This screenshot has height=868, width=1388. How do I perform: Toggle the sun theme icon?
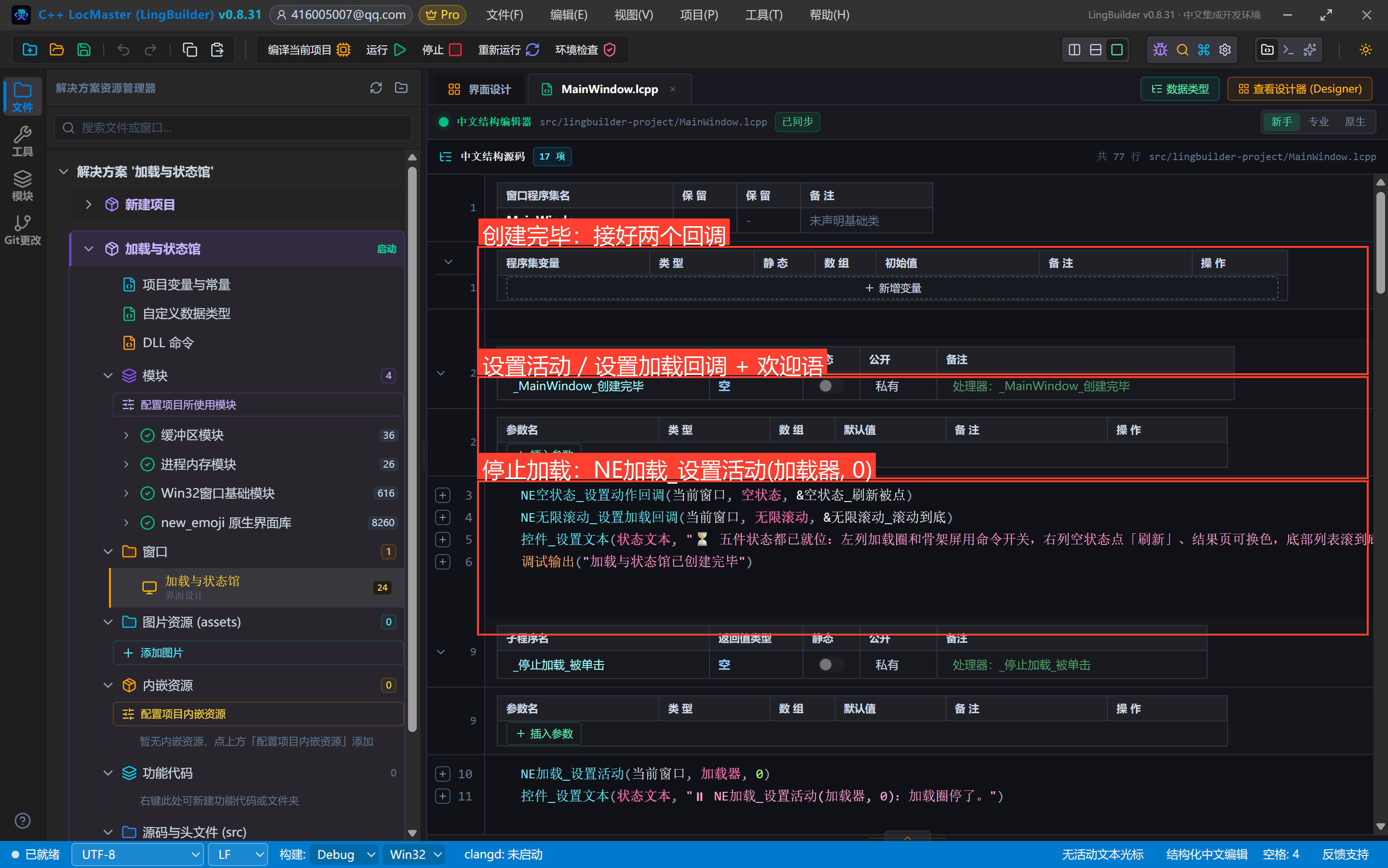tap(1366, 49)
